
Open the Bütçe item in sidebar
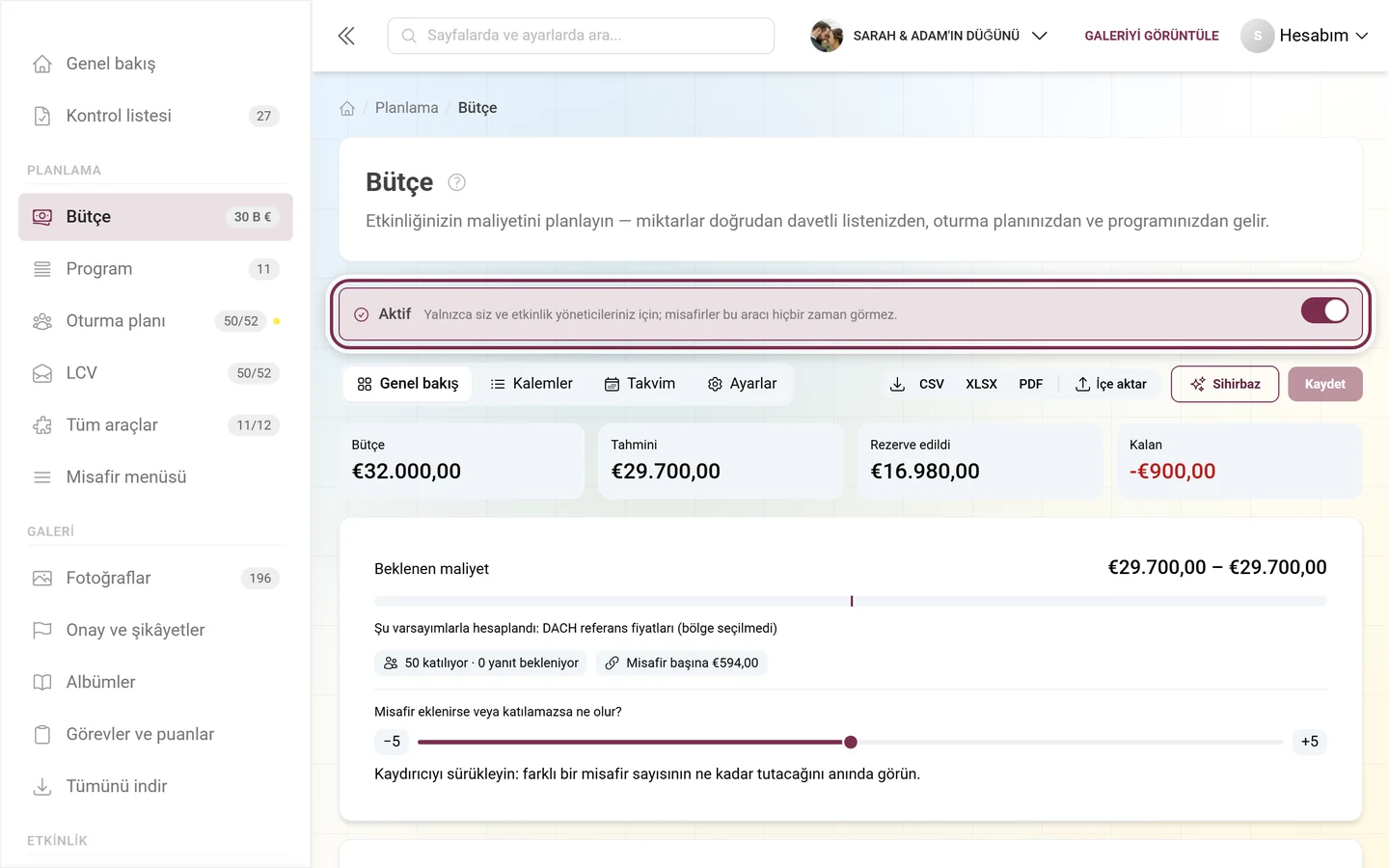pos(155,217)
